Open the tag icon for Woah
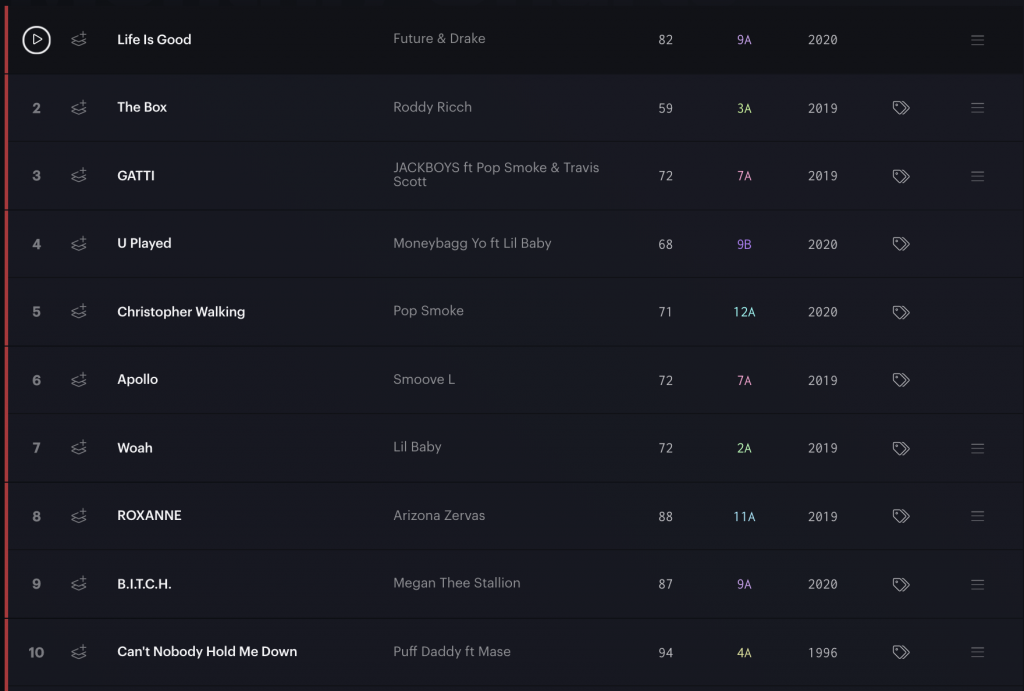 click(x=901, y=448)
